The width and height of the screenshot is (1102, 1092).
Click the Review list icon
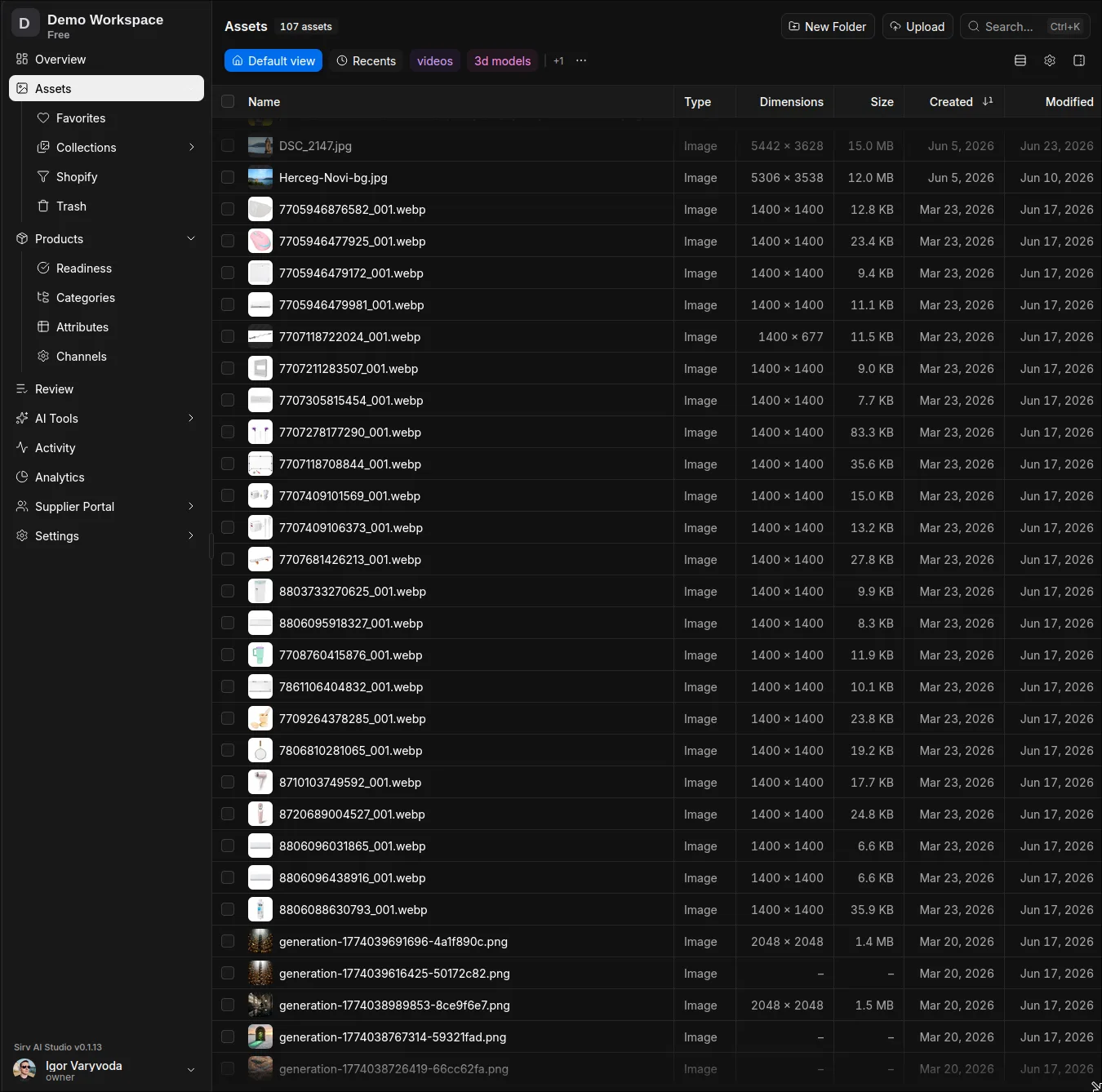click(22, 389)
